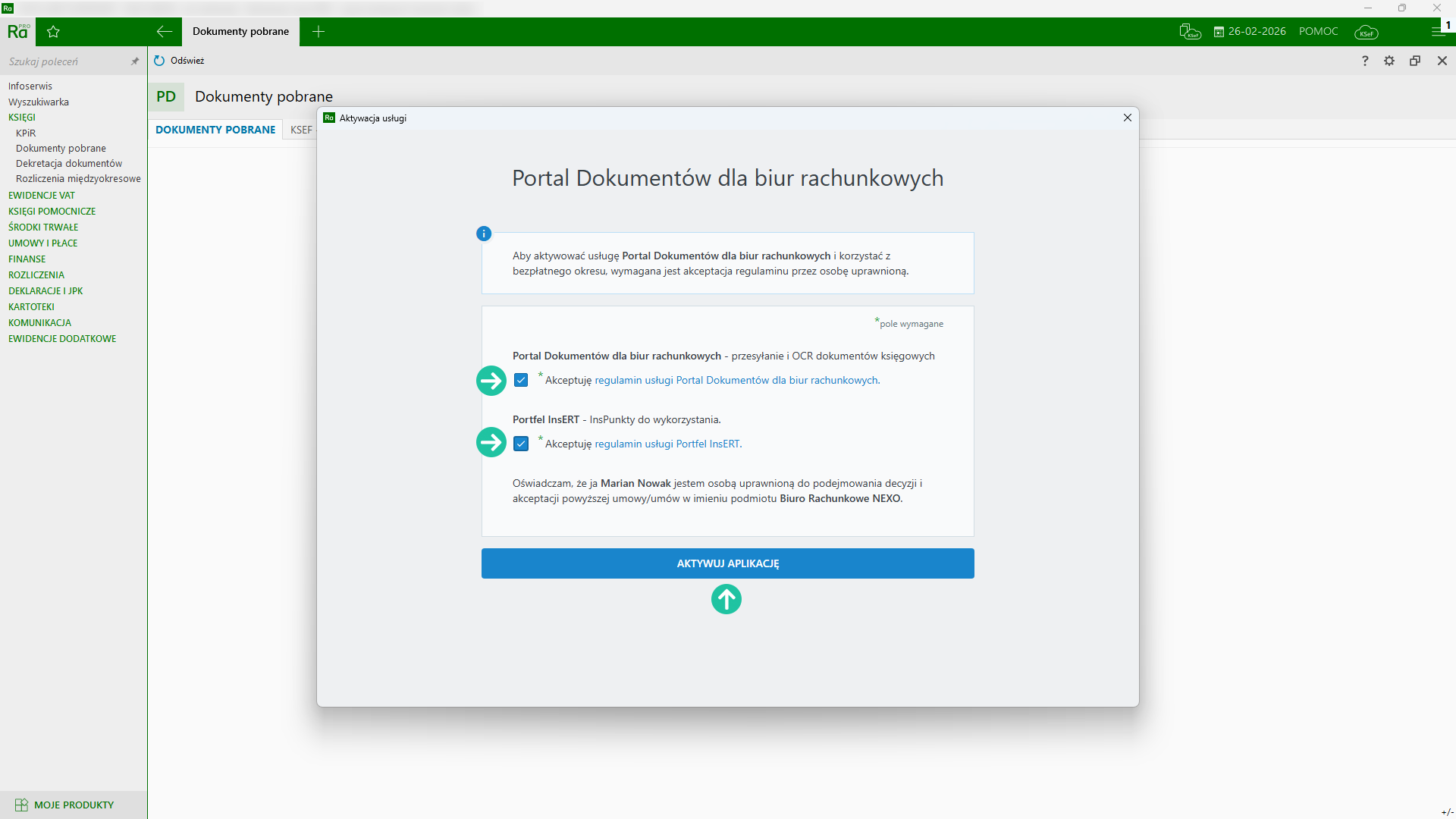Uncheck Portal Dokumentów regulamin acceptance checkbox
This screenshot has height=819, width=1456.
click(x=521, y=380)
